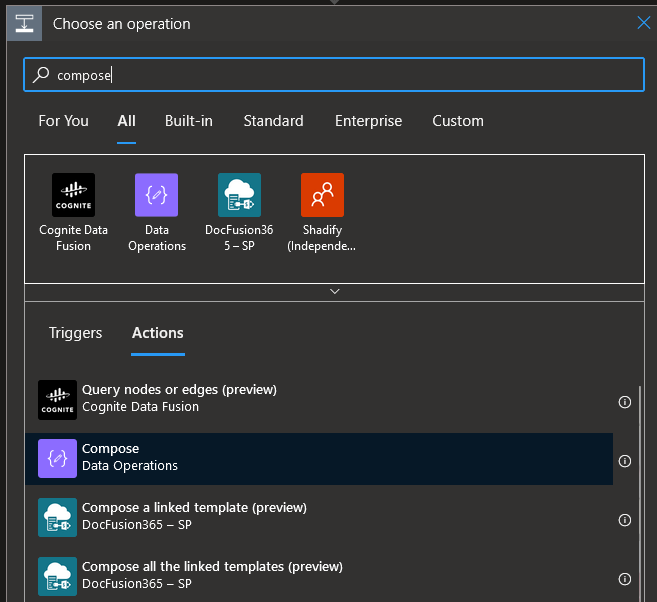Switch to the Triggers tab
This screenshot has height=602, width=657.
75,333
